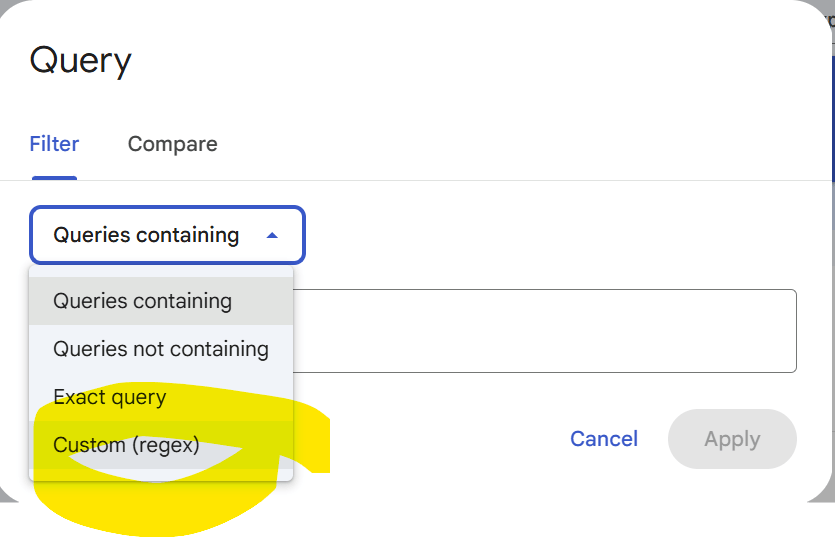
Task: Click the blue underline beneath Filter
Action: point(54,178)
